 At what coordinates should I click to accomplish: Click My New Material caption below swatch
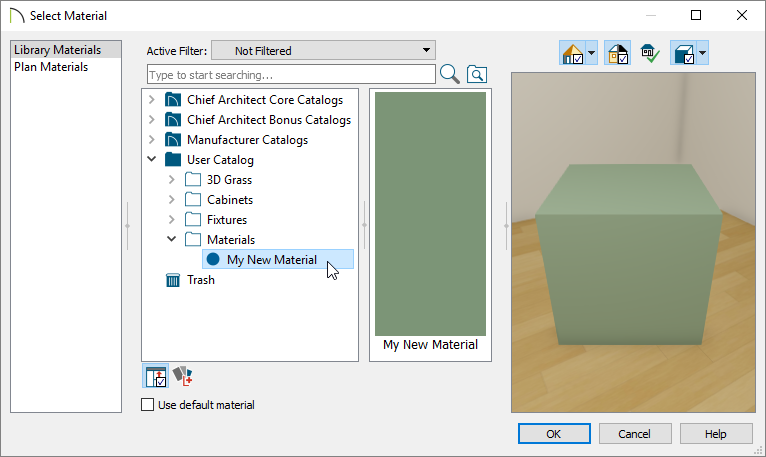[430, 345]
